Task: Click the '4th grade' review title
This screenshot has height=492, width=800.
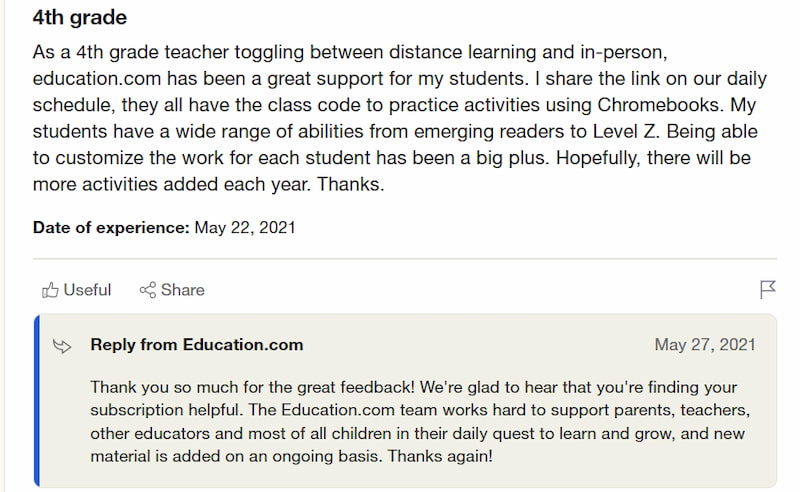Action: tap(80, 17)
